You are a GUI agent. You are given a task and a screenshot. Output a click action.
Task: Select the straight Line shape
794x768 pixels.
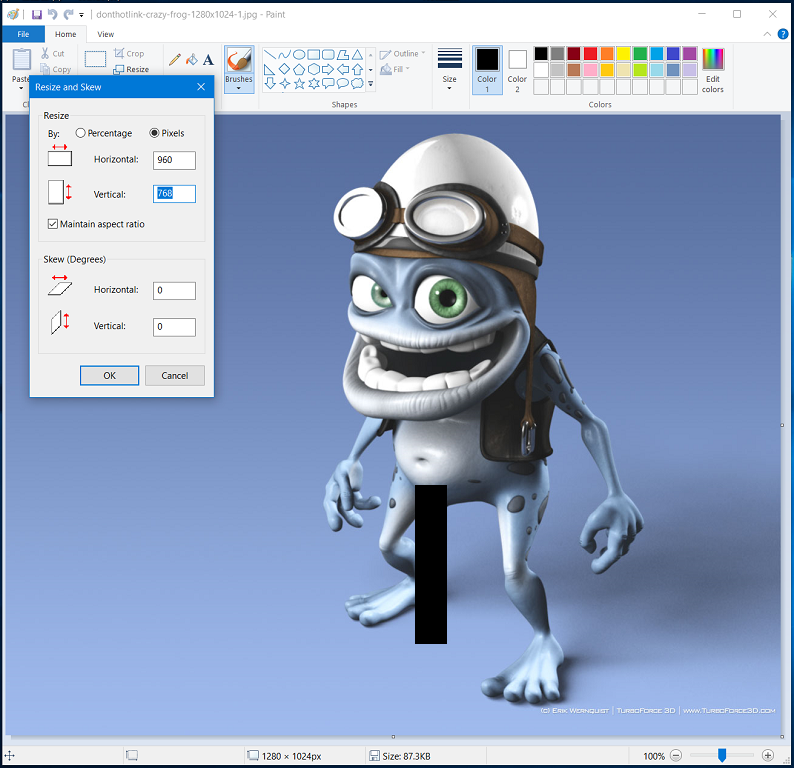point(270,55)
